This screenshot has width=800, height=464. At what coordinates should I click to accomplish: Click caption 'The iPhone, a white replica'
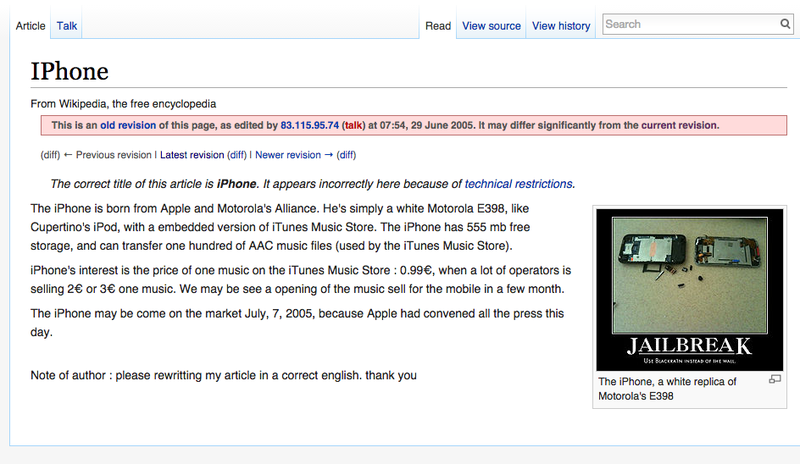coord(667,389)
